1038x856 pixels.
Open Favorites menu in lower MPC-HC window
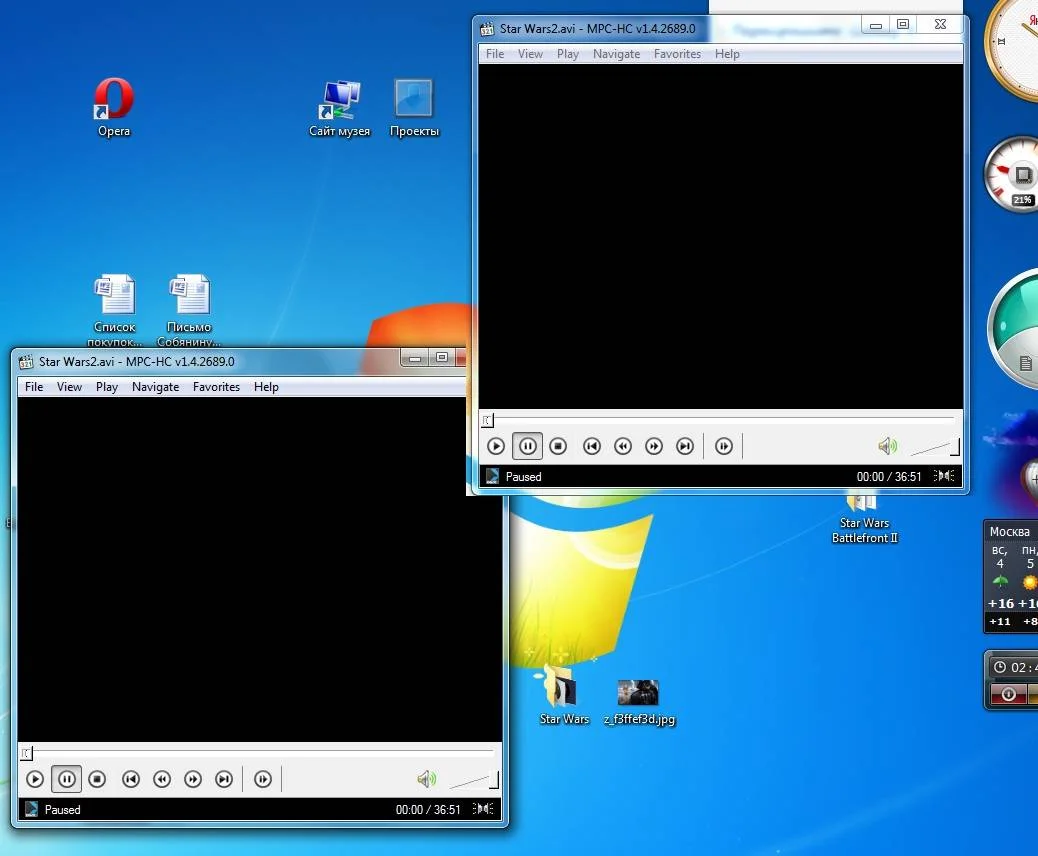(216, 387)
